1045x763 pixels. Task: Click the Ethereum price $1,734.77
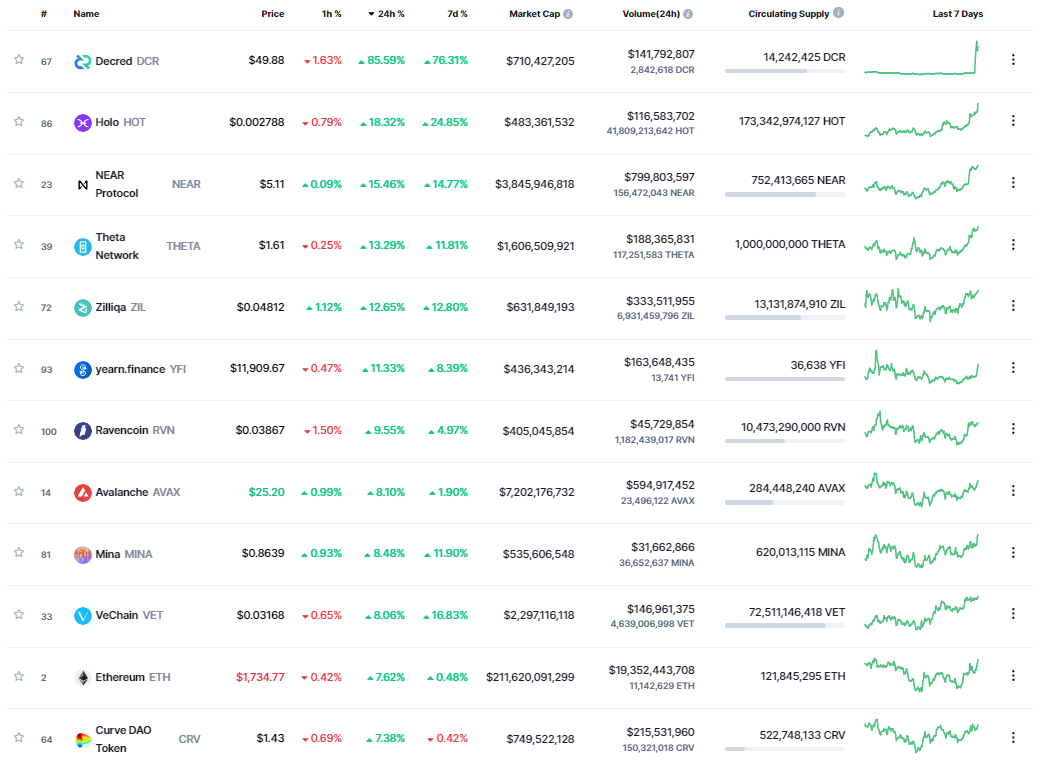tap(260, 678)
